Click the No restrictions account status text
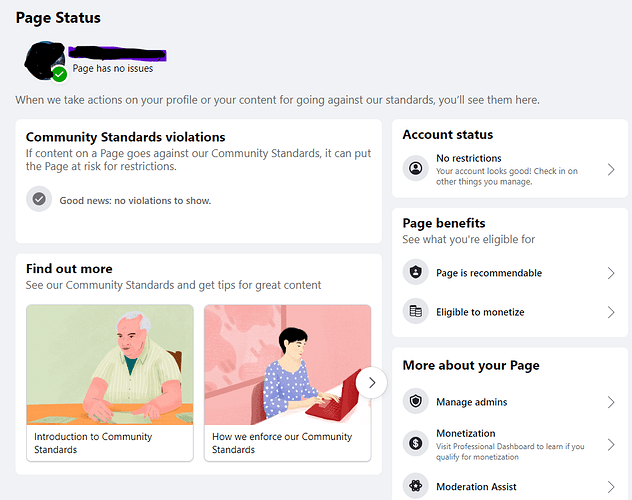The width and height of the screenshot is (632, 500). 469,158
